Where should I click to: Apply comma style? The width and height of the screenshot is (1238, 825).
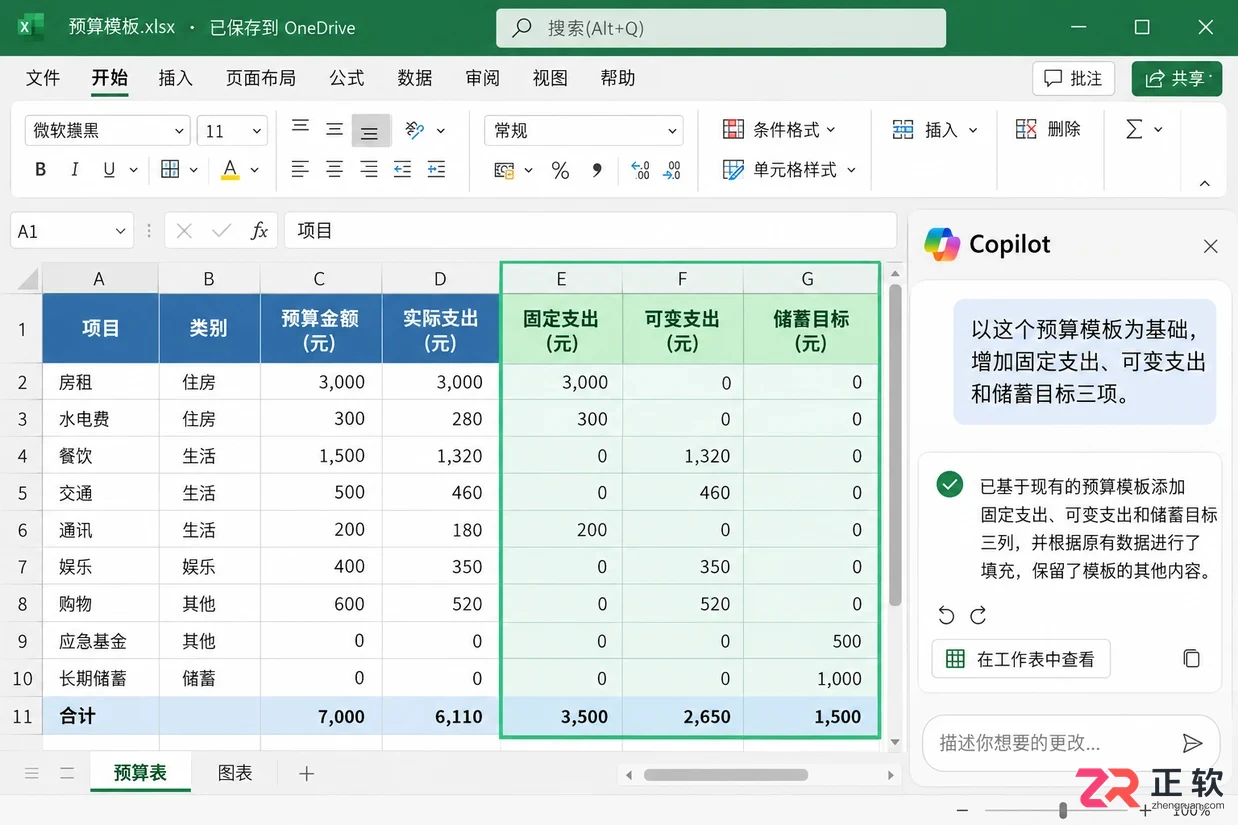(597, 171)
